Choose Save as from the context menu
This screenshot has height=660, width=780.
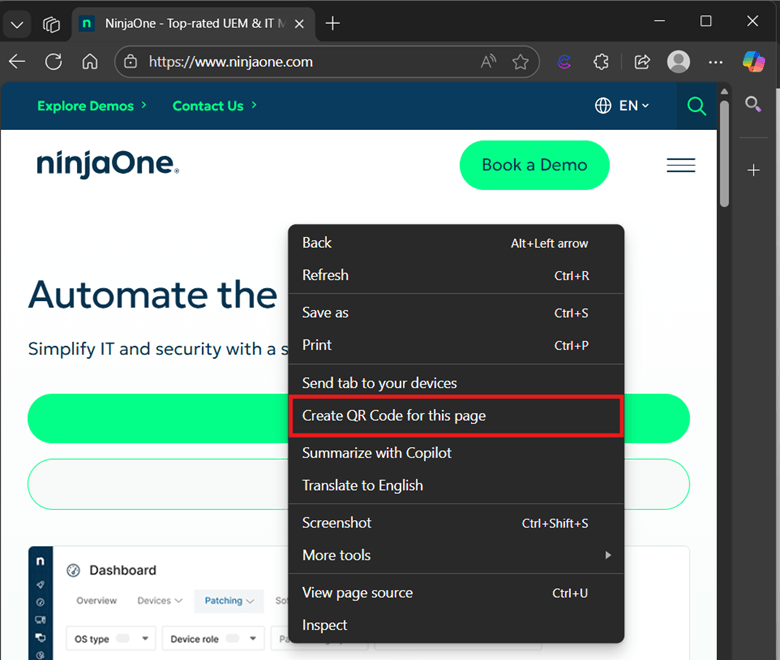[456, 312]
